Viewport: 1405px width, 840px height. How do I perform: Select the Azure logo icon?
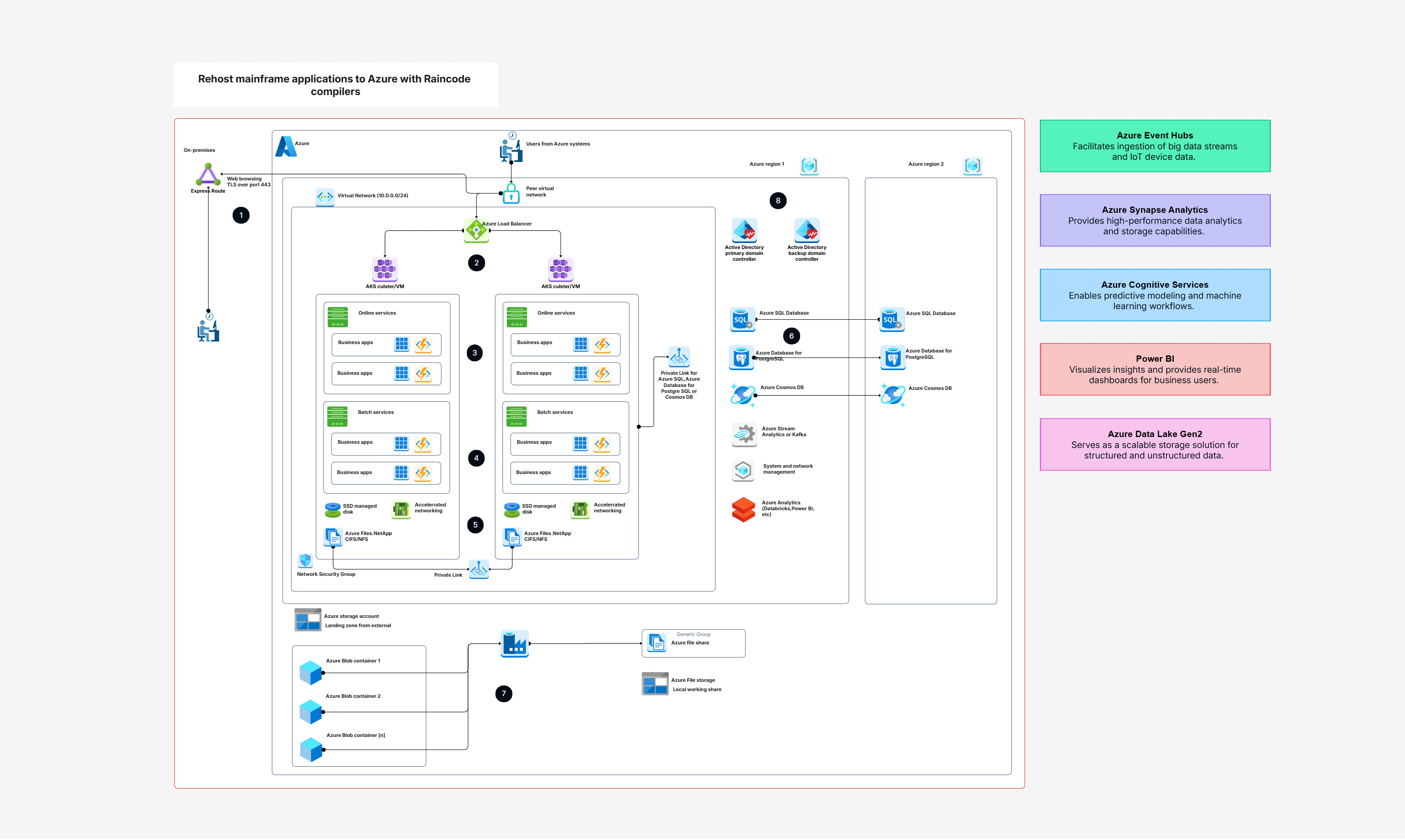click(286, 146)
